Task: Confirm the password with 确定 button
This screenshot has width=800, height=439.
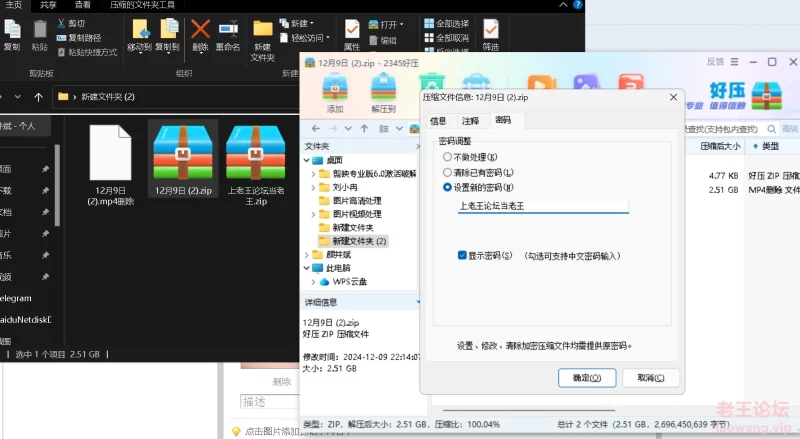Action: (x=587, y=378)
